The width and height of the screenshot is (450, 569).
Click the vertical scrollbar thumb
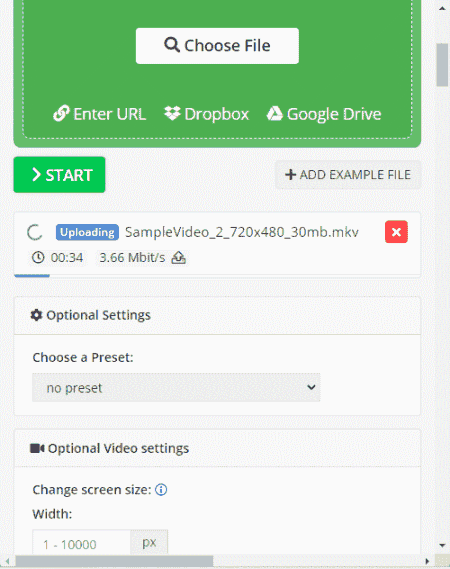click(442, 65)
